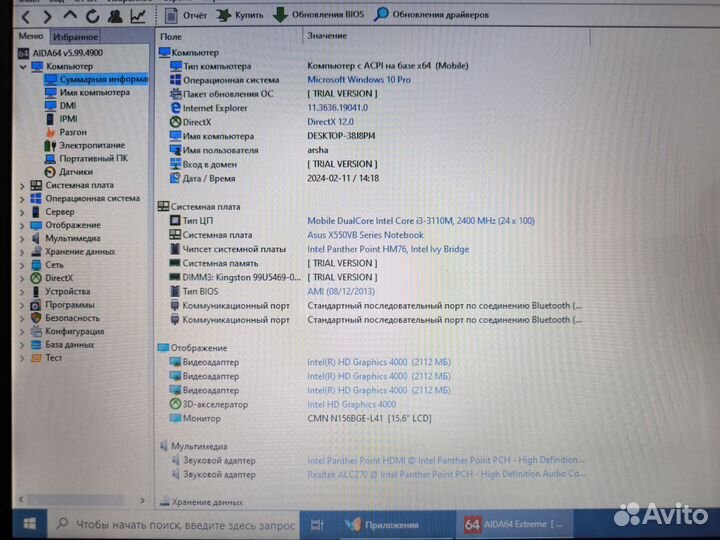Select База данных in the tree
720x540 pixels.
(62, 344)
